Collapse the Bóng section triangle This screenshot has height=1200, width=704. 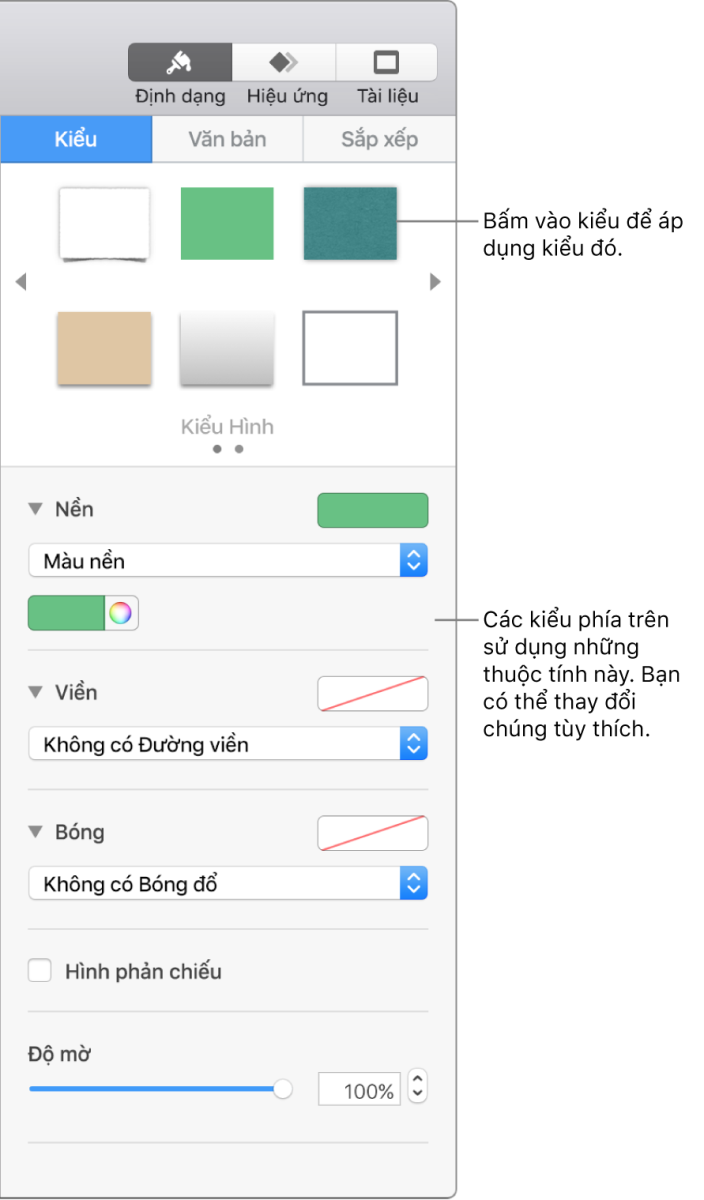(x=36, y=832)
